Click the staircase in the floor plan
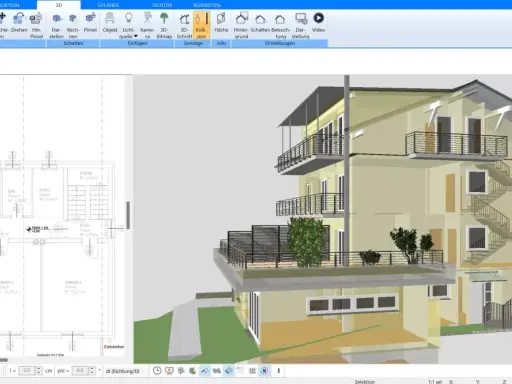This screenshot has width=512, height=384. pos(88,202)
